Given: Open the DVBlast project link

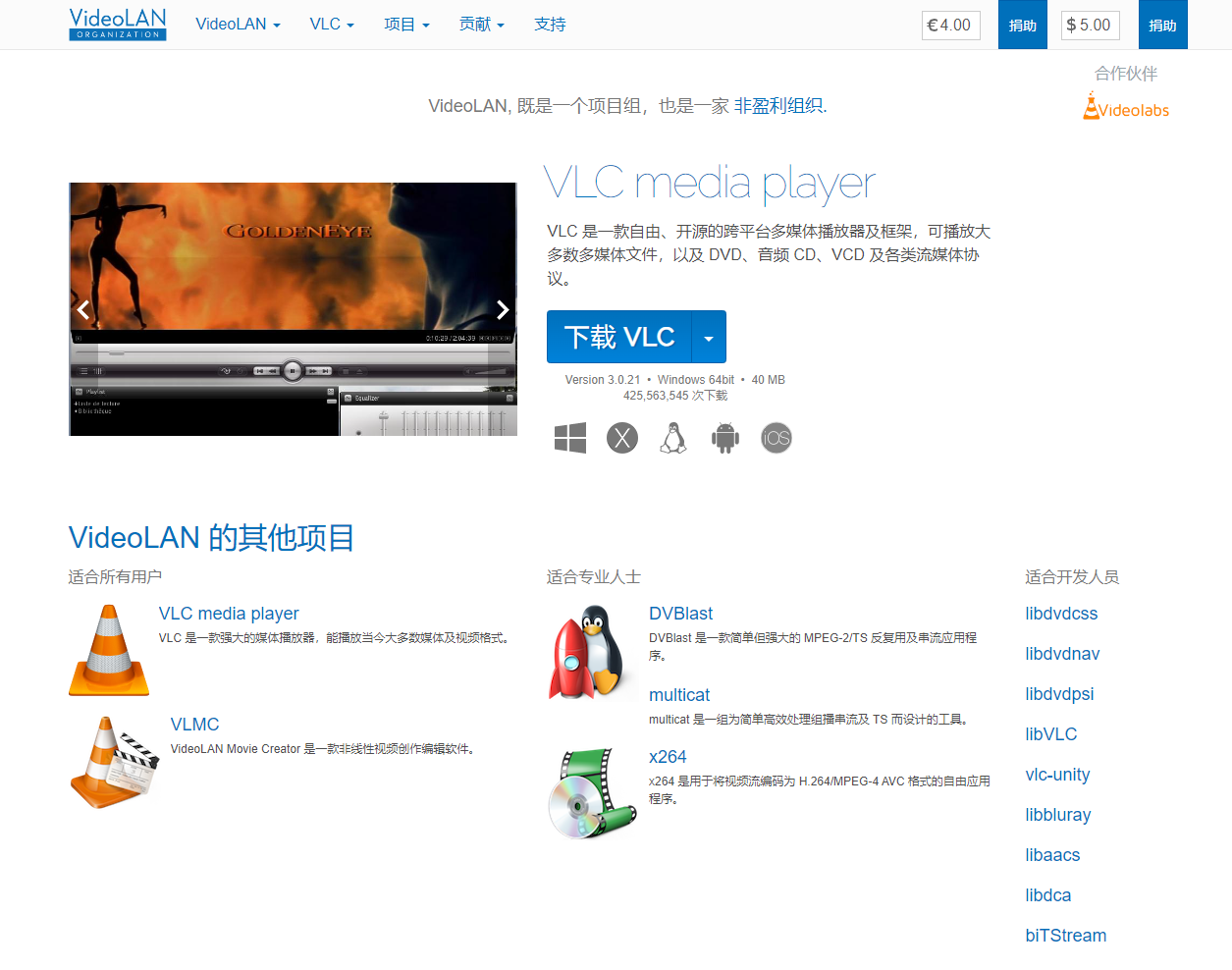Looking at the screenshot, I should click(x=680, y=614).
